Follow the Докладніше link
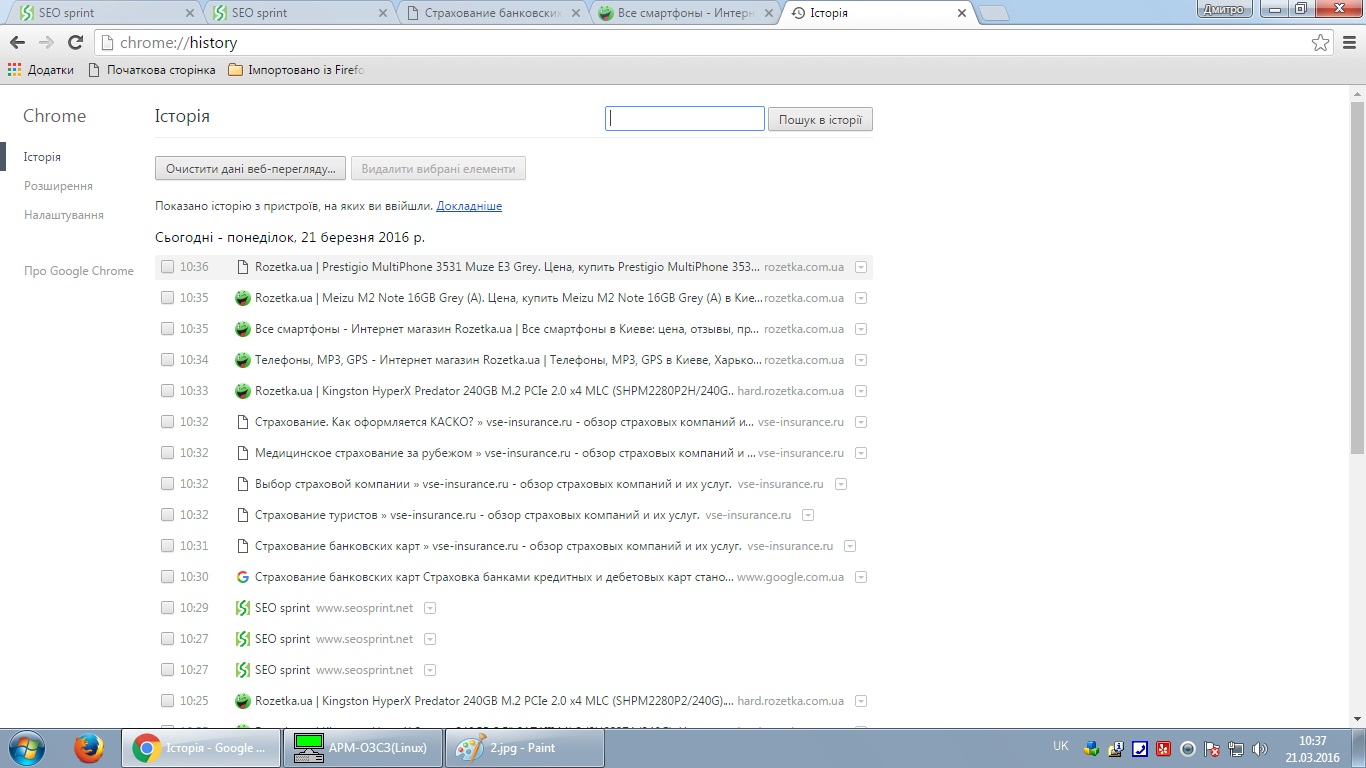The height and width of the screenshot is (768, 1366). pyautogui.click(x=469, y=206)
